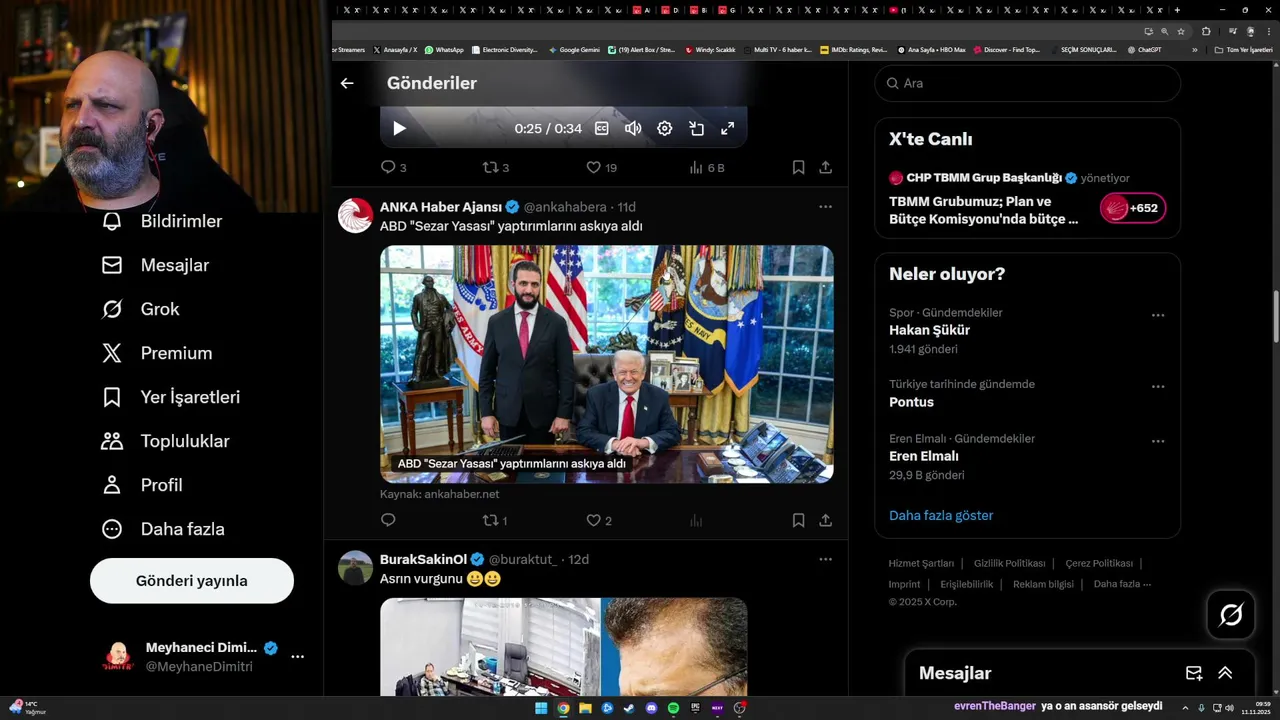Viewport: 1280px width, 720px height.
Task: Open the options menu for the Eren Elmalı trend
Action: tap(1158, 441)
